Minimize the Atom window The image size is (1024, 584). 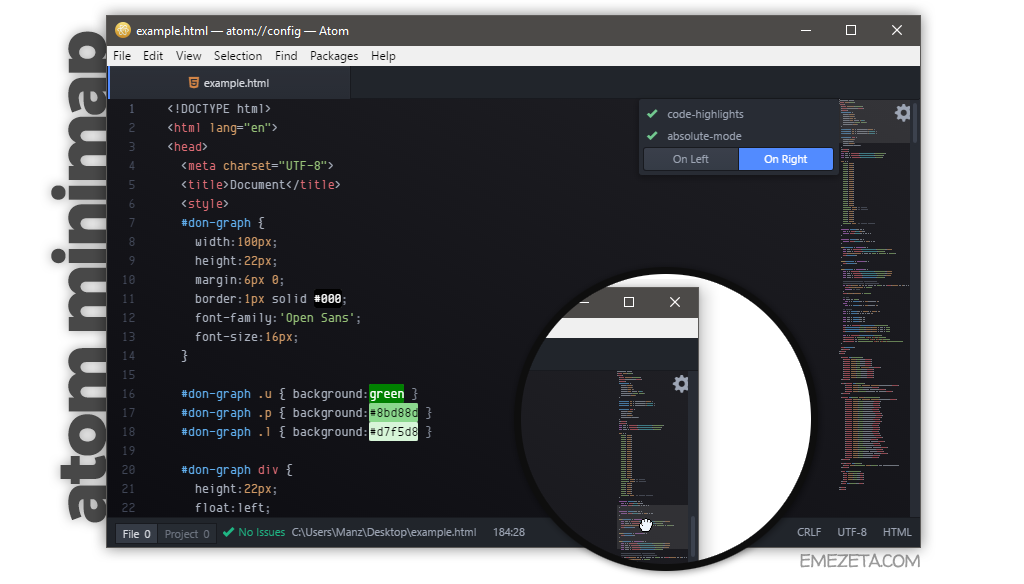tap(806, 30)
